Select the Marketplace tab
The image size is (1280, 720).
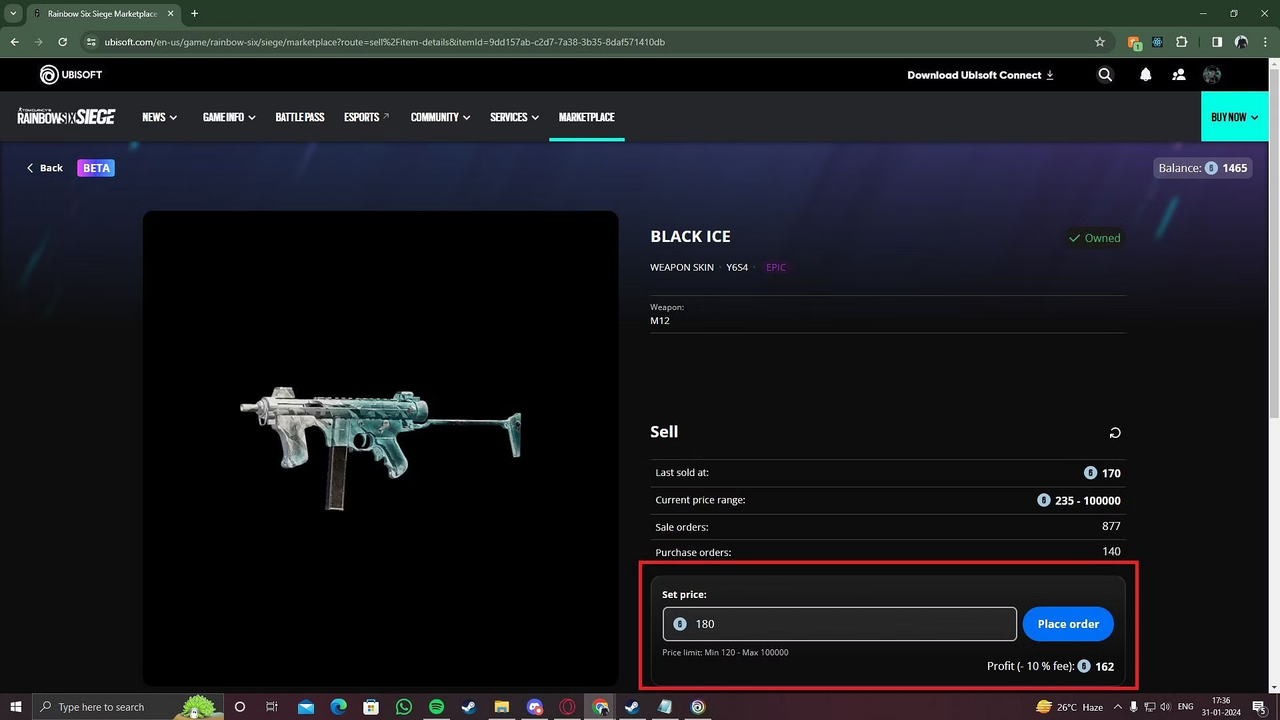coord(586,117)
